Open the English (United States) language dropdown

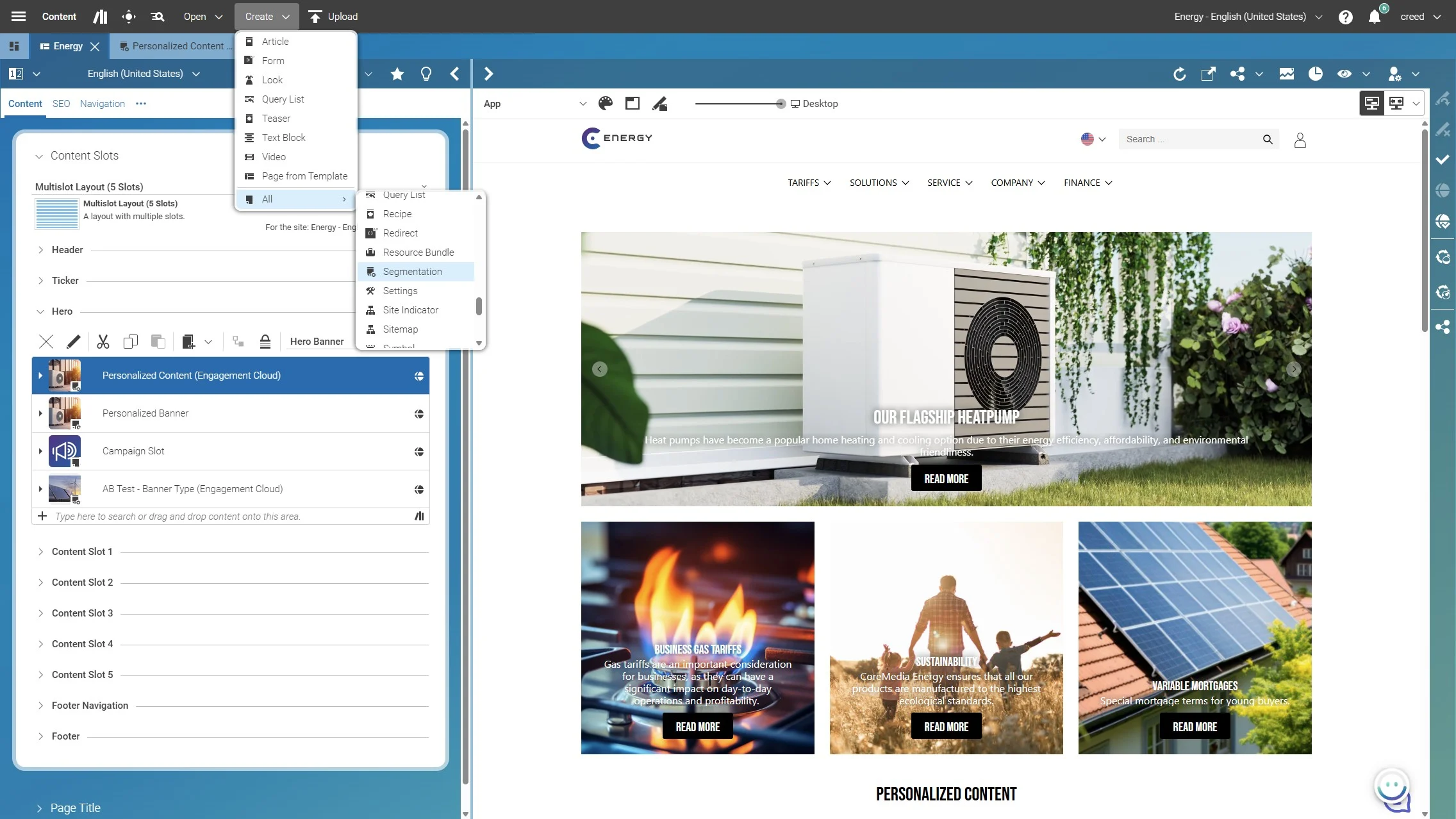pyautogui.click(x=144, y=74)
